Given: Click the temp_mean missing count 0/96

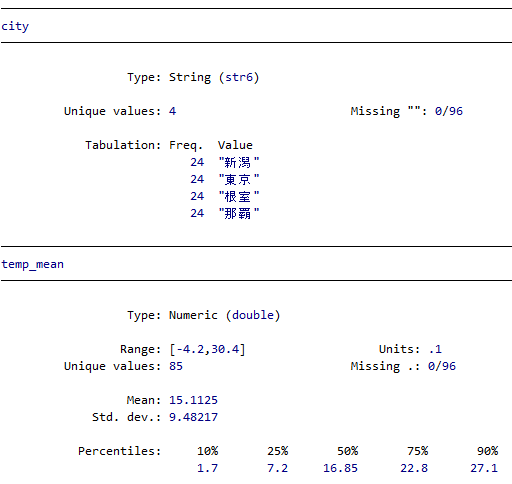Looking at the screenshot, I should [x=442, y=366].
